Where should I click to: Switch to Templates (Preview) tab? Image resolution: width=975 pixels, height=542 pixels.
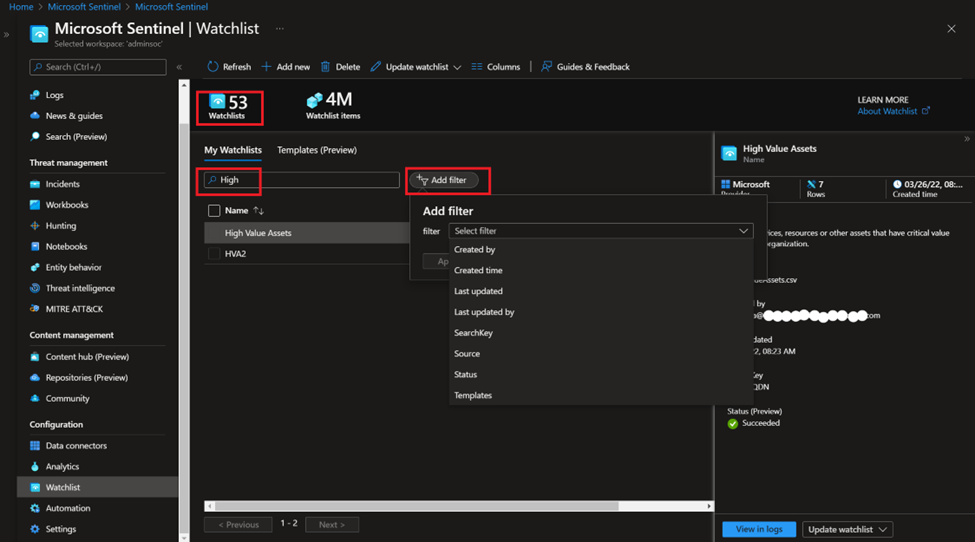[317, 150]
